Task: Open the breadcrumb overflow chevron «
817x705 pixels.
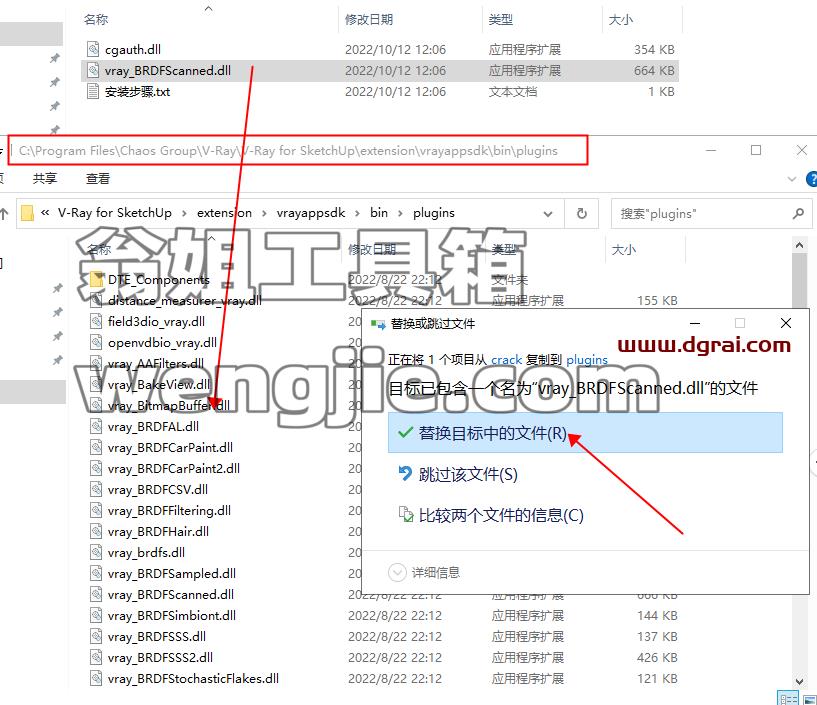Action: pos(45,213)
